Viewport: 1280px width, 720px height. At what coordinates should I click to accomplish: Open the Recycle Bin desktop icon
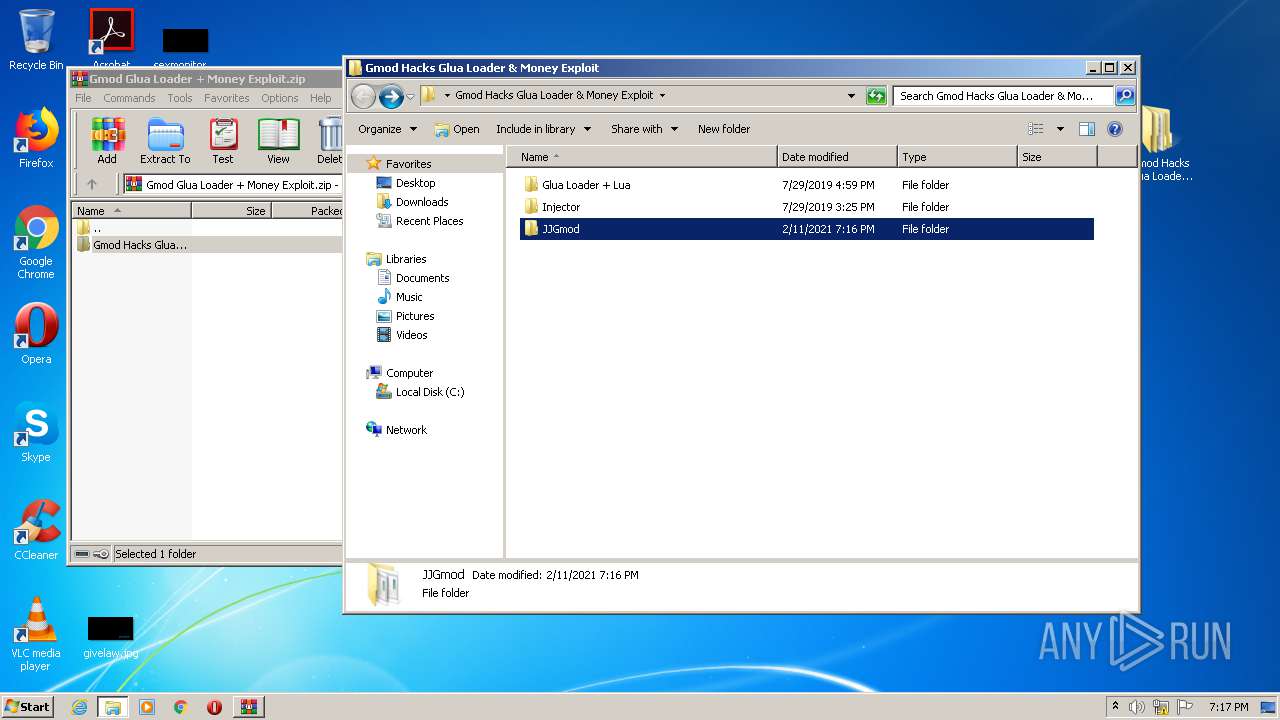point(36,40)
